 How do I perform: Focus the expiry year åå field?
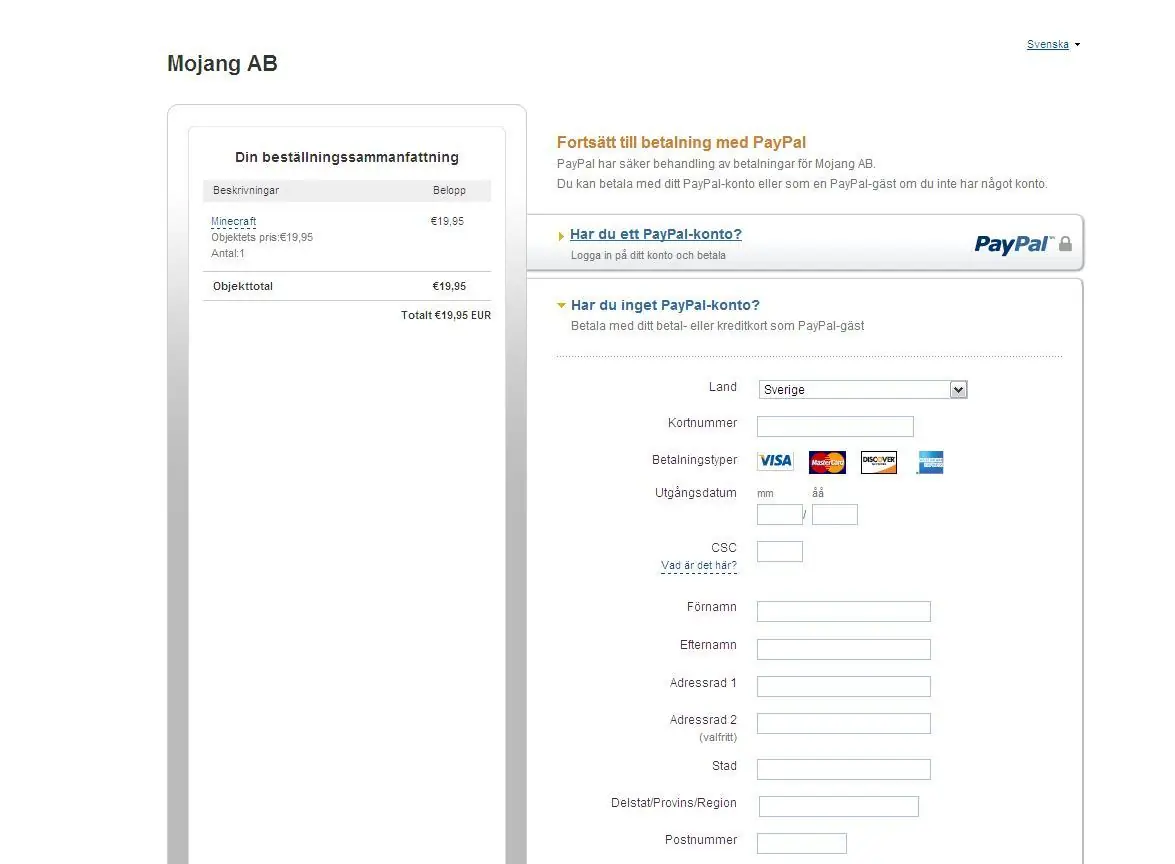[834, 514]
